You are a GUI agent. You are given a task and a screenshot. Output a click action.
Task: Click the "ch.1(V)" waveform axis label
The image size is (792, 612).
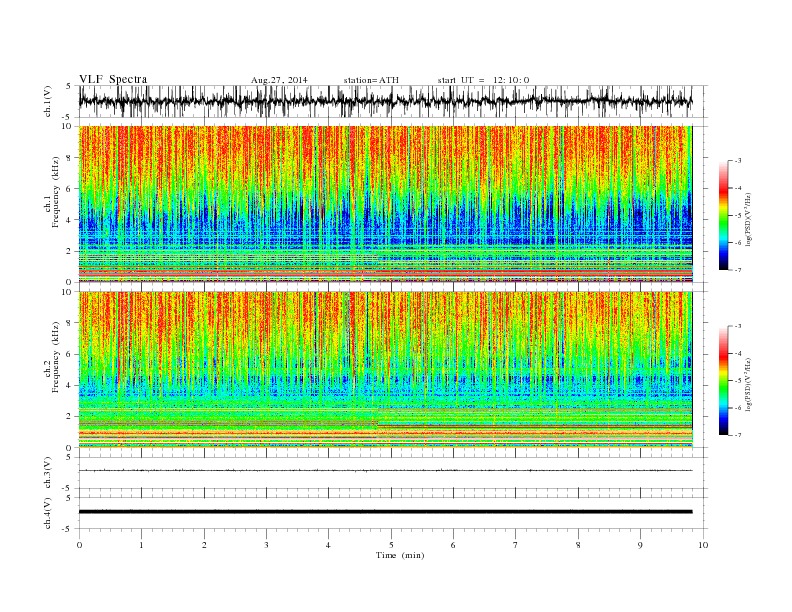(x=48, y=102)
